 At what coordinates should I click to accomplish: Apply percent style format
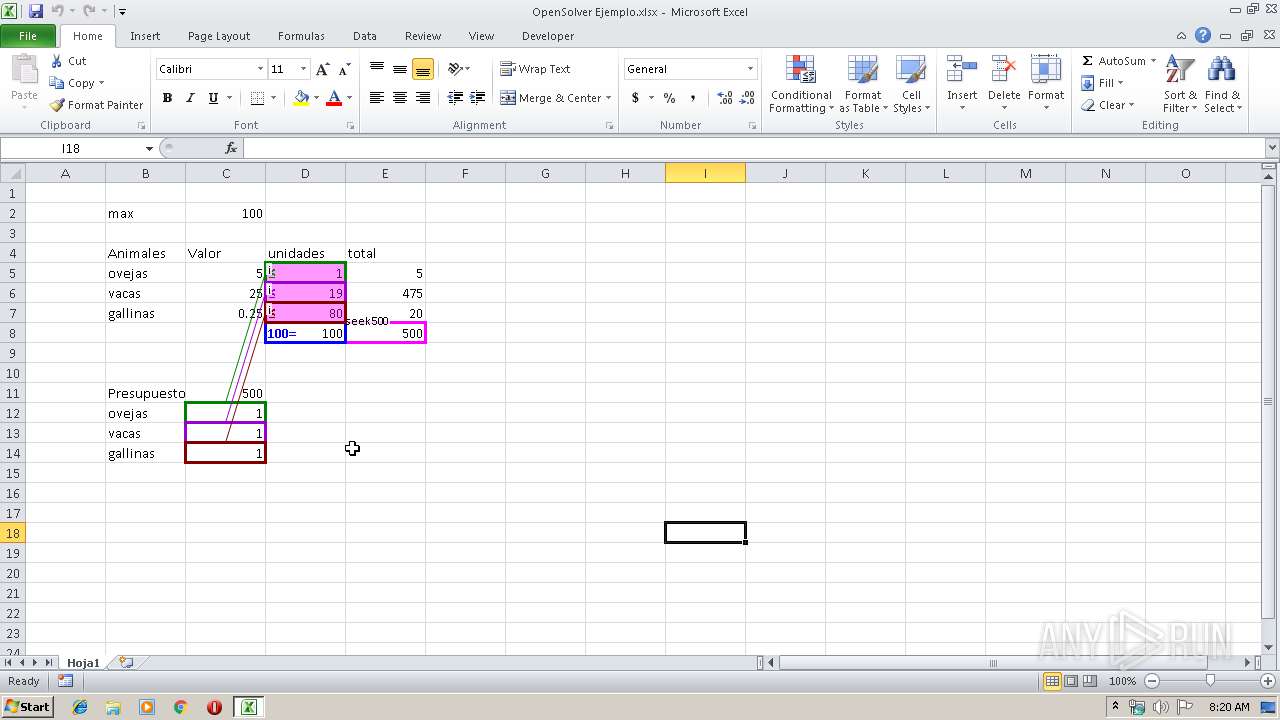pyautogui.click(x=669, y=98)
